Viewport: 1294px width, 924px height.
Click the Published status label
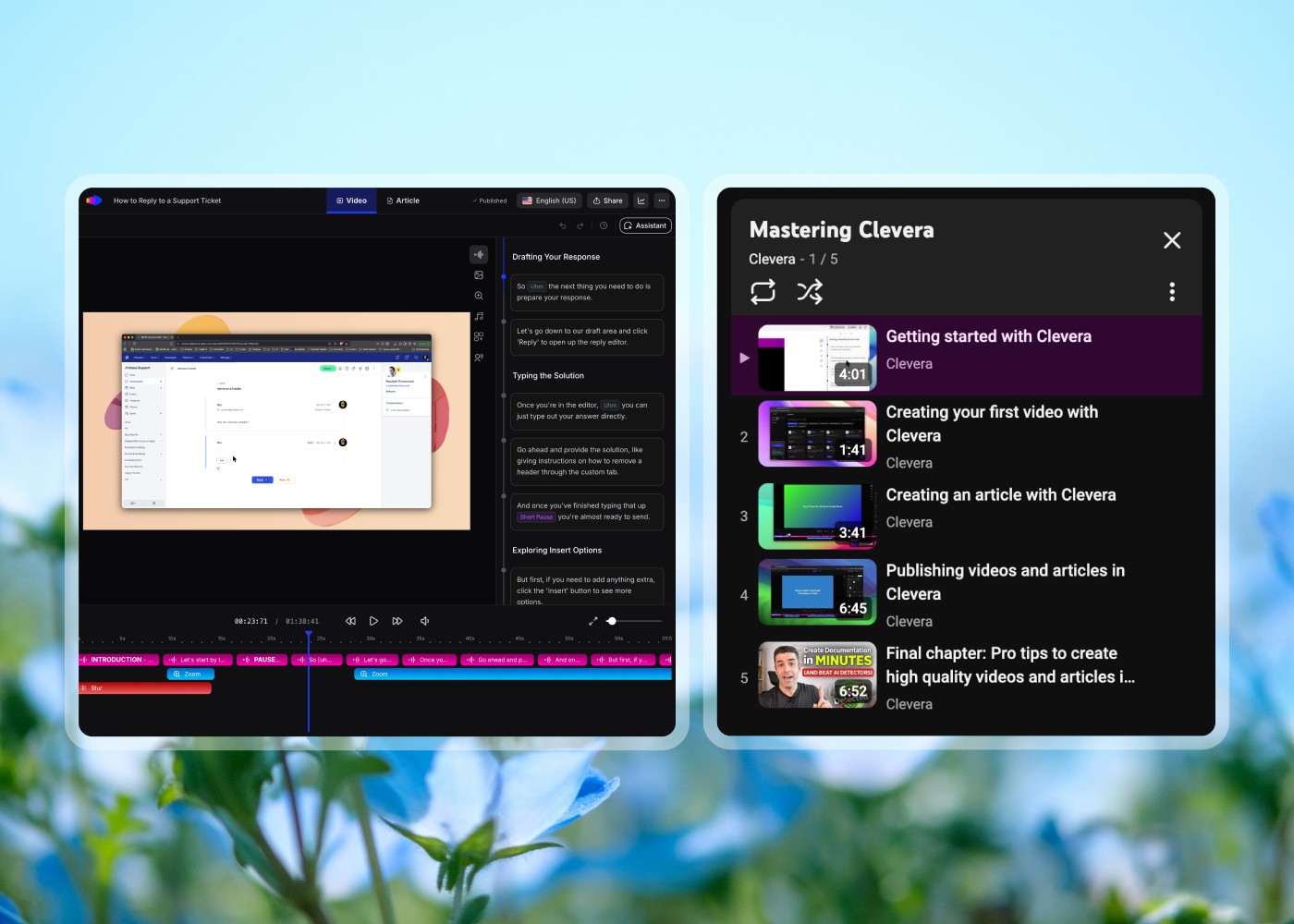pyautogui.click(x=490, y=201)
